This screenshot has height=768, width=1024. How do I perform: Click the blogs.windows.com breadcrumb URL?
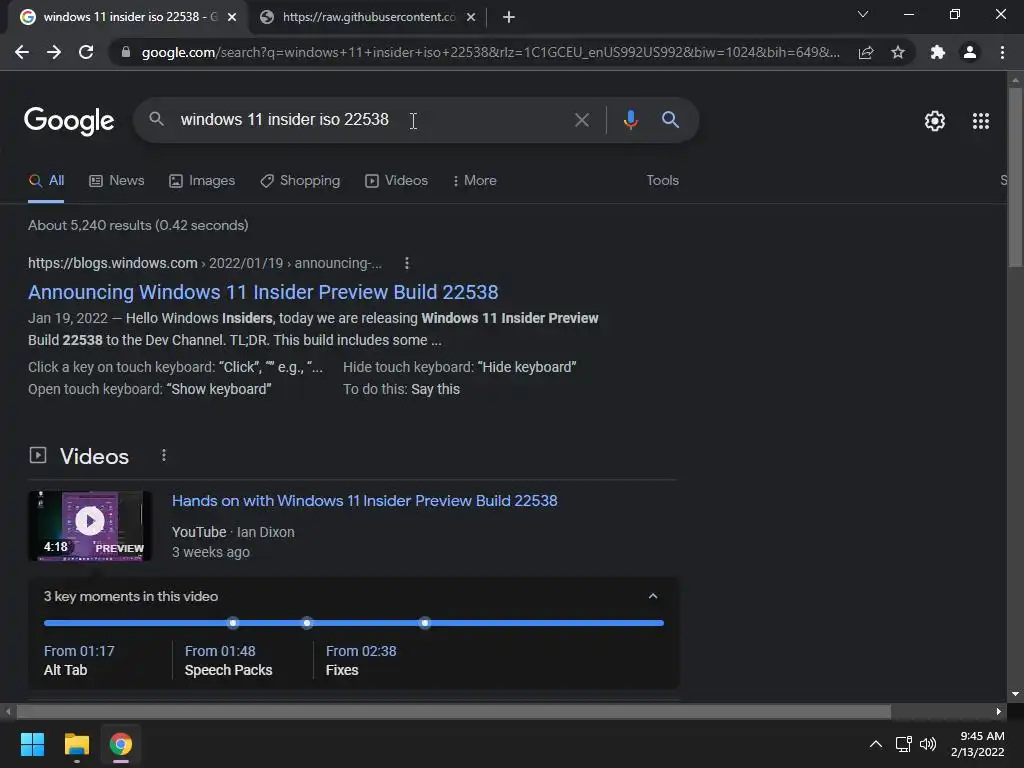click(x=204, y=263)
